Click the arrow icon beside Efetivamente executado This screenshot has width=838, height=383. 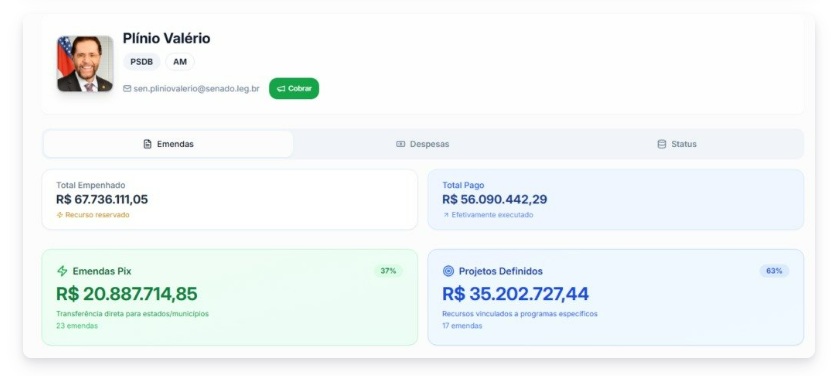pos(446,215)
